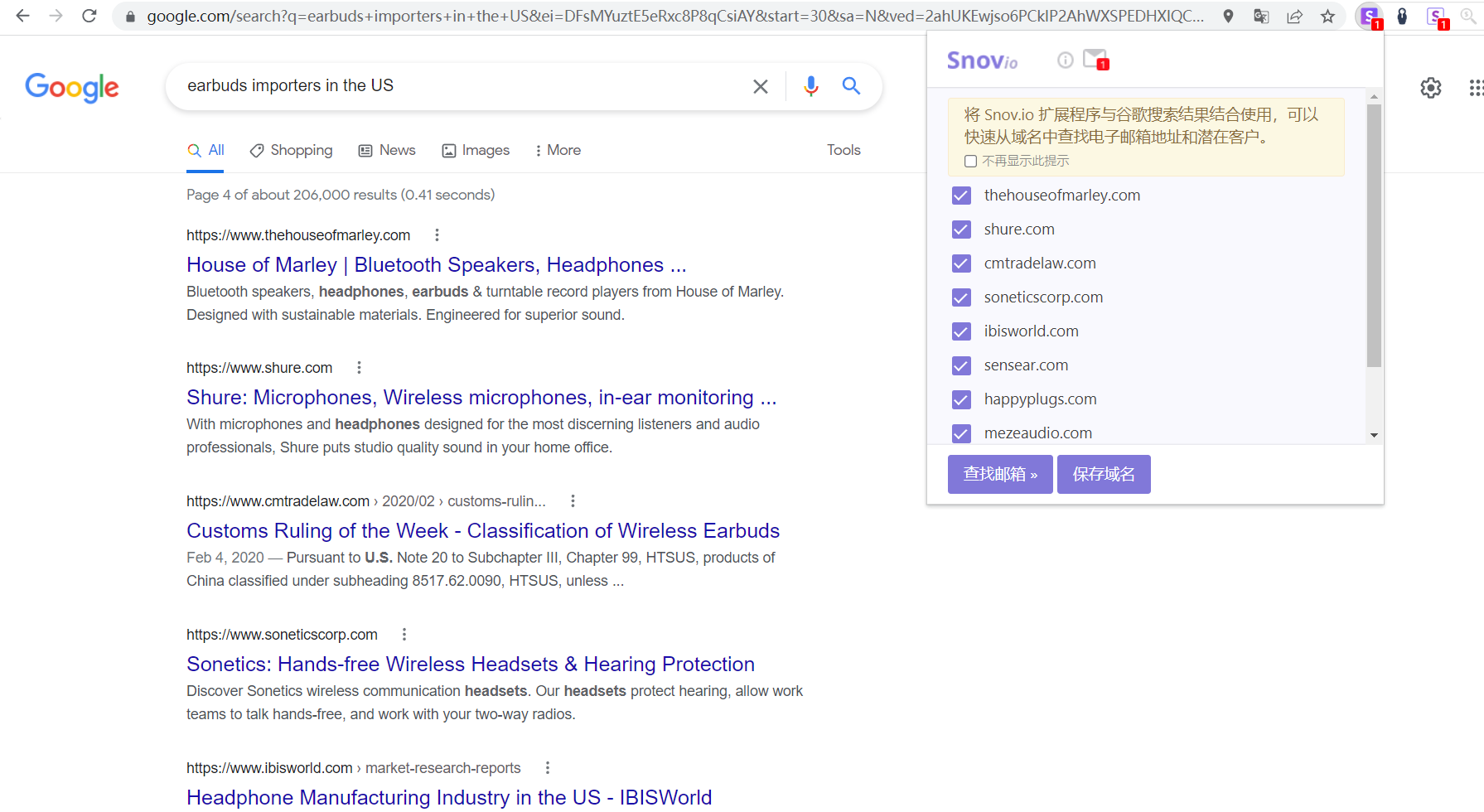Reload the page with refresh icon
This screenshot has height=812, width=1484.
click(89, 16)
